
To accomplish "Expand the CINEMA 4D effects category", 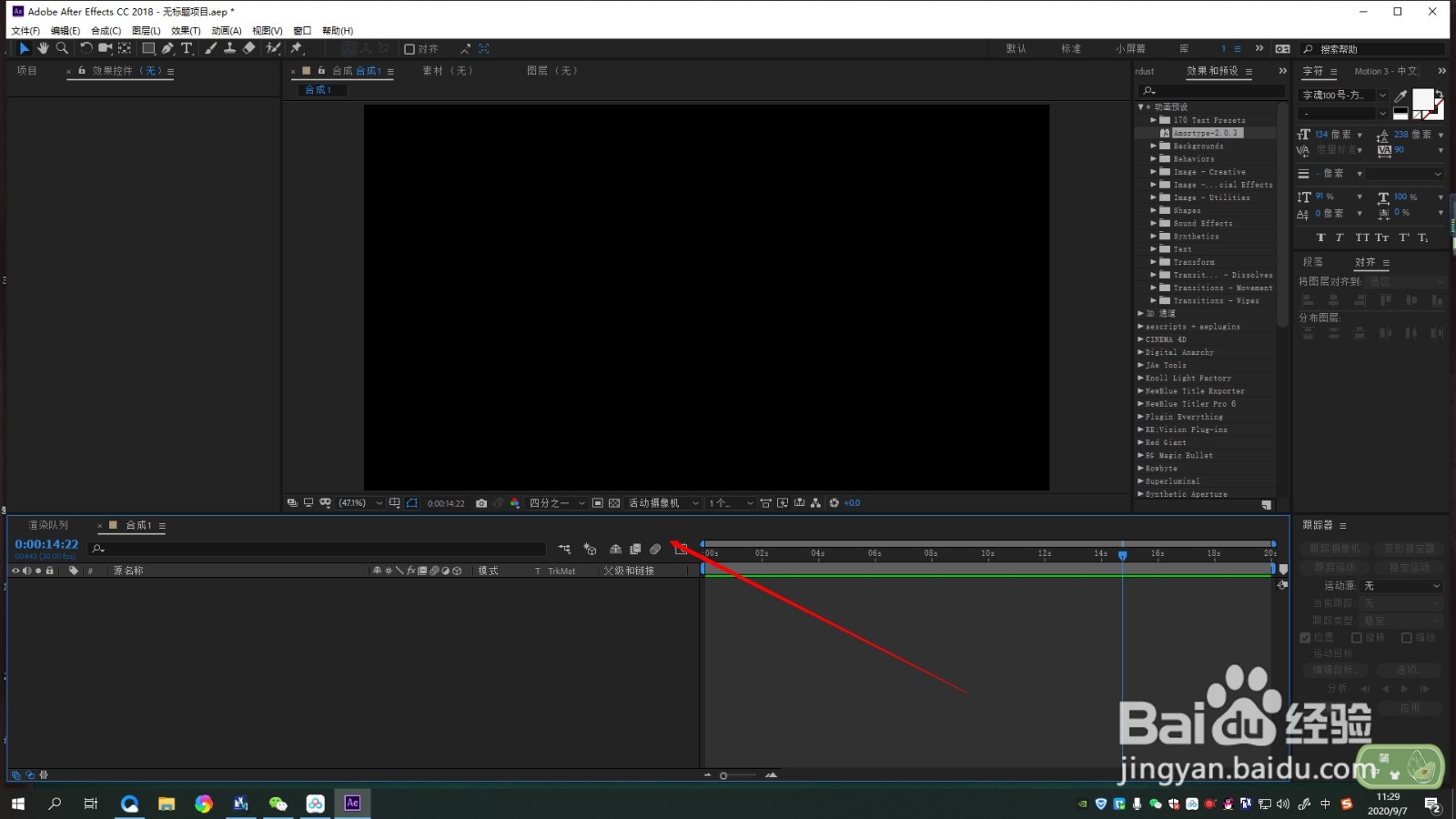I will tap(1140, 339).
